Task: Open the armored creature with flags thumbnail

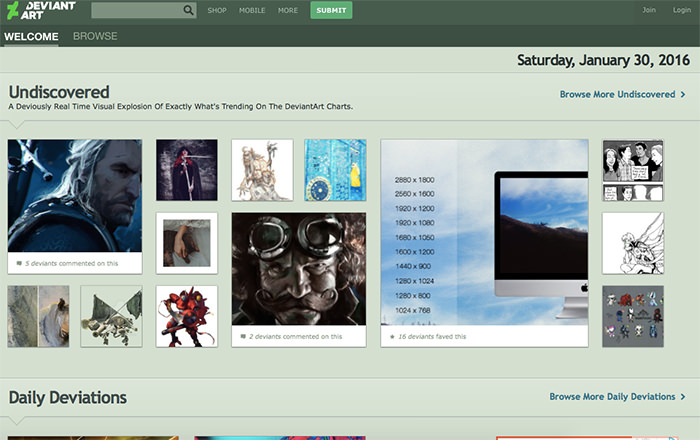Action: (x=111, y=316)
